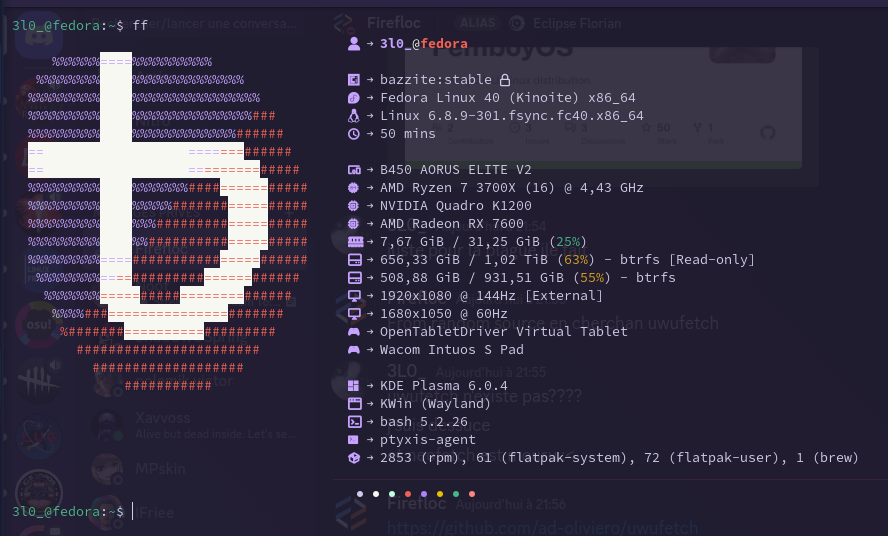Click the disk icon beside 656,33 GiB line
The image size is (888, 536).
pyautogui.click(x=355, y=260)
